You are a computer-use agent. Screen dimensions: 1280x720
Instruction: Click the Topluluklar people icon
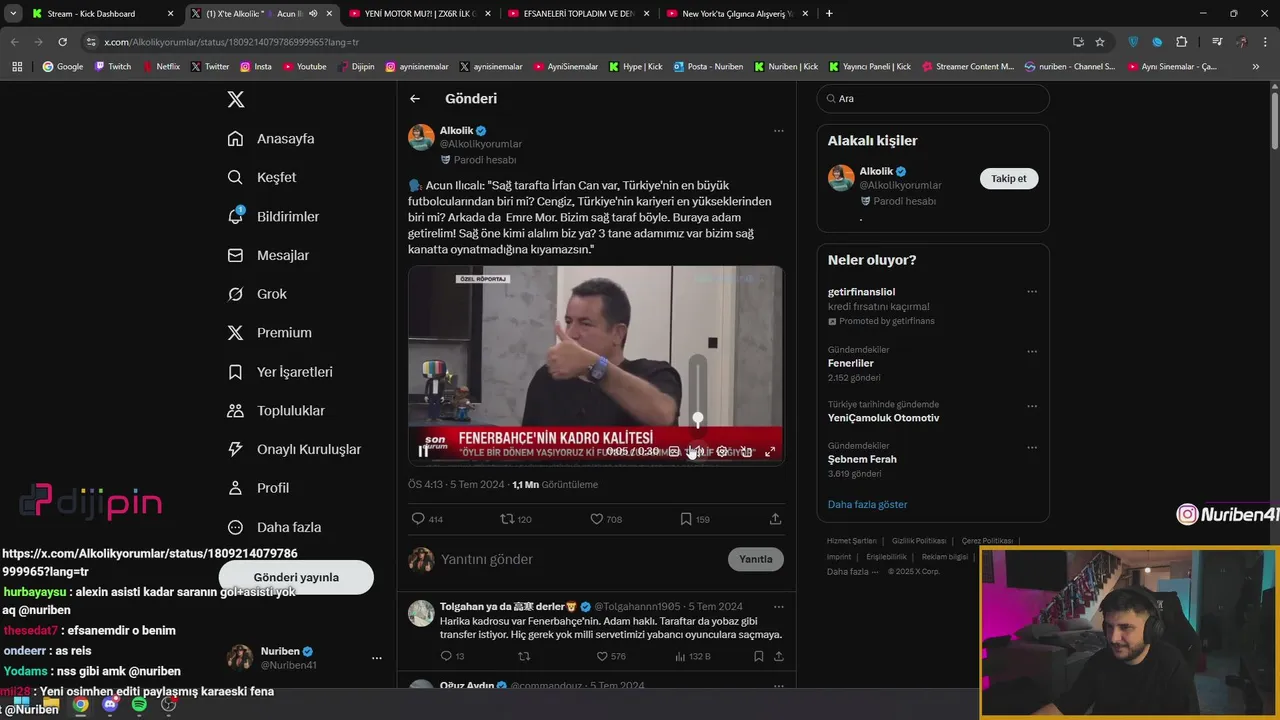[235, 411]
